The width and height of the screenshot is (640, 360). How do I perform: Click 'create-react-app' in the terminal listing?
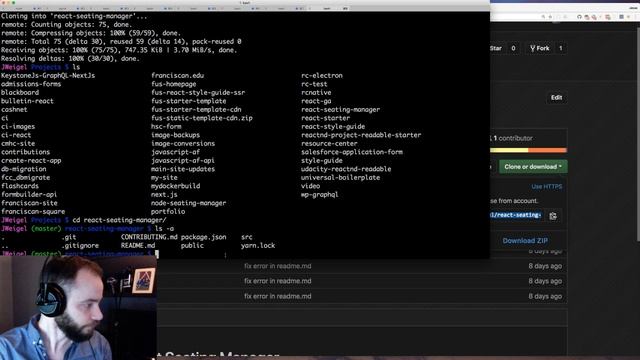(31, 160)
